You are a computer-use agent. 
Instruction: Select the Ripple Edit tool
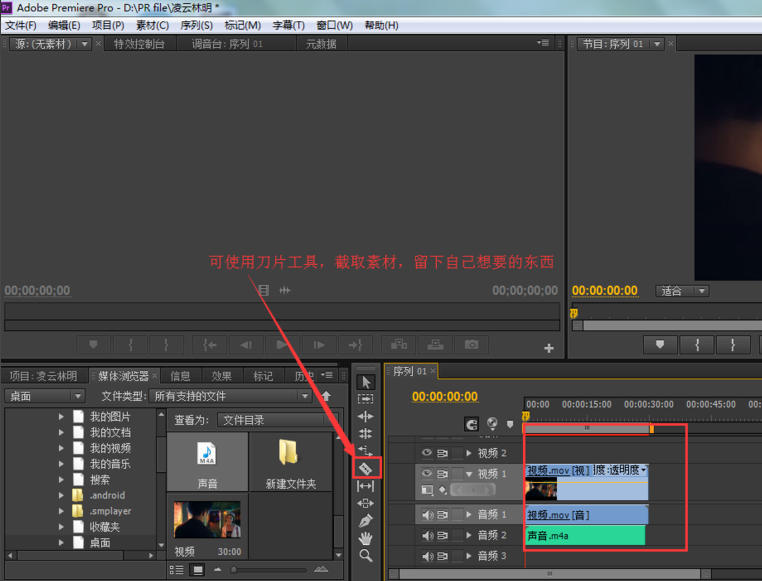tap(366, 416)
